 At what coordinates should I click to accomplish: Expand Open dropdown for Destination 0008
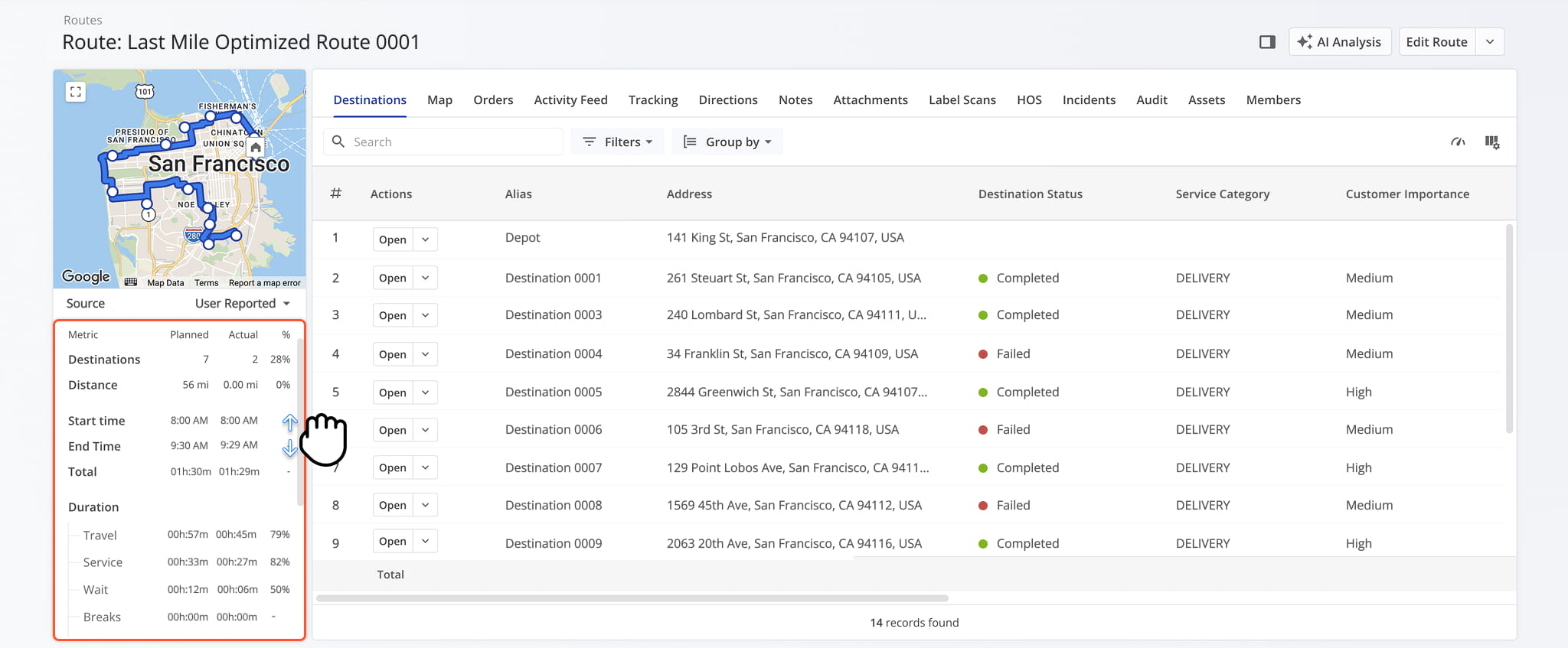tap(426, 505)
